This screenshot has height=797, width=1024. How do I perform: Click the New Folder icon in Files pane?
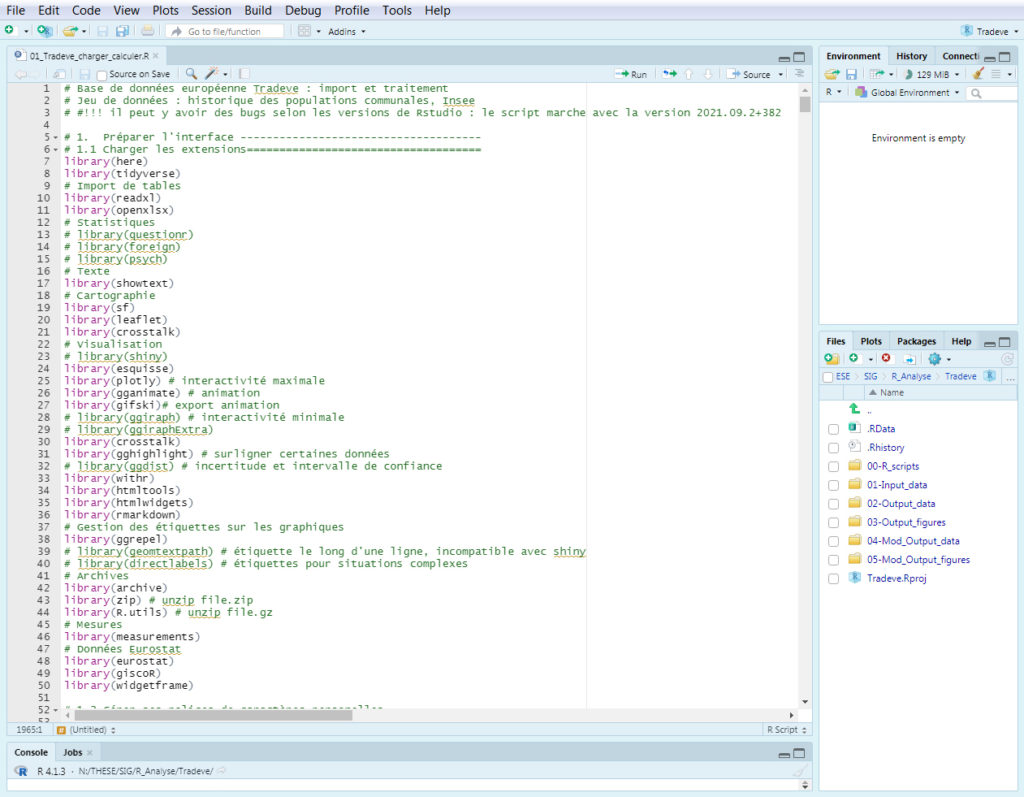[x=831, y=358]
